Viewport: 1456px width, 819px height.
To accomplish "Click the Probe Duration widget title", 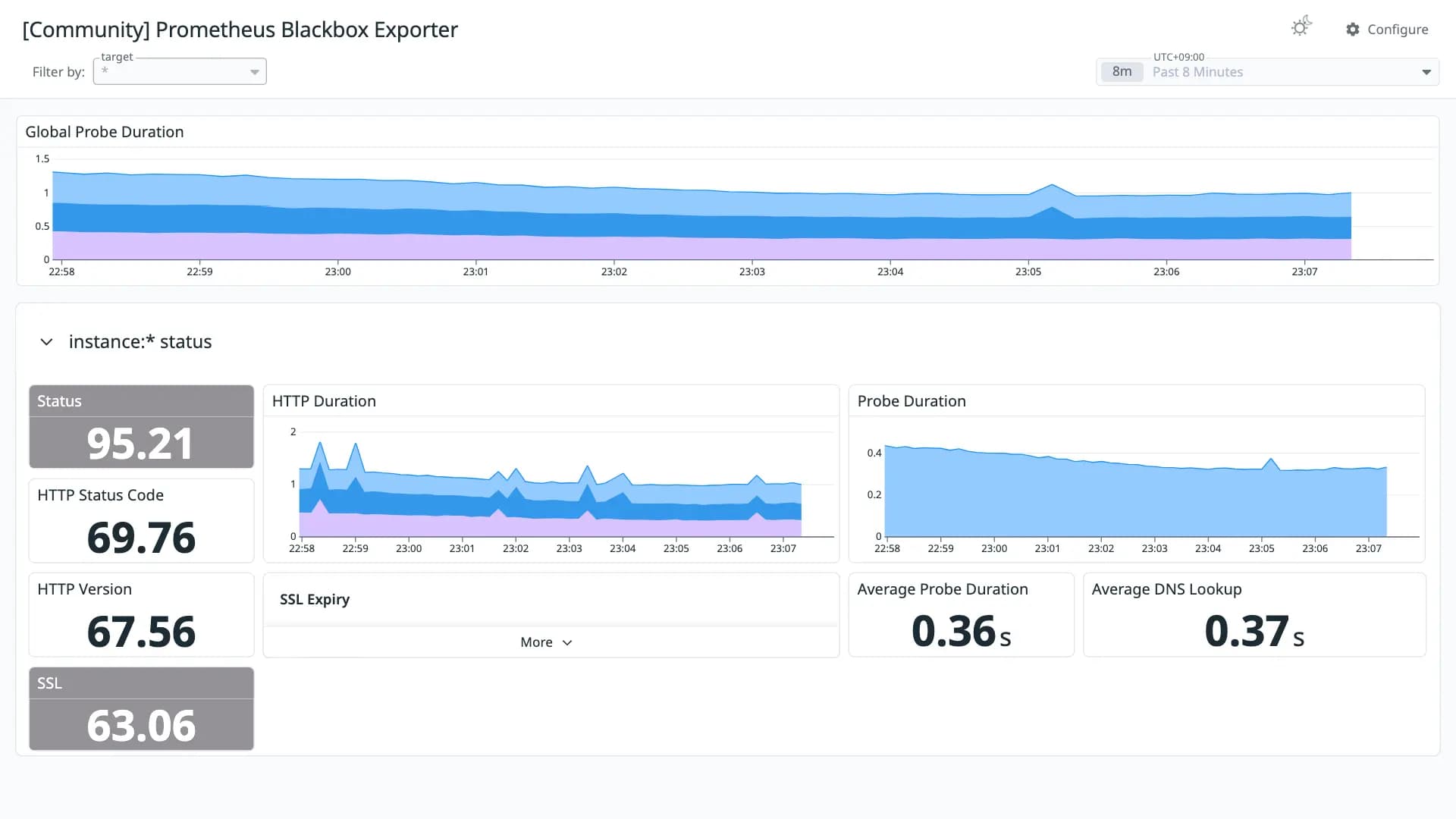I will [912, 401].
